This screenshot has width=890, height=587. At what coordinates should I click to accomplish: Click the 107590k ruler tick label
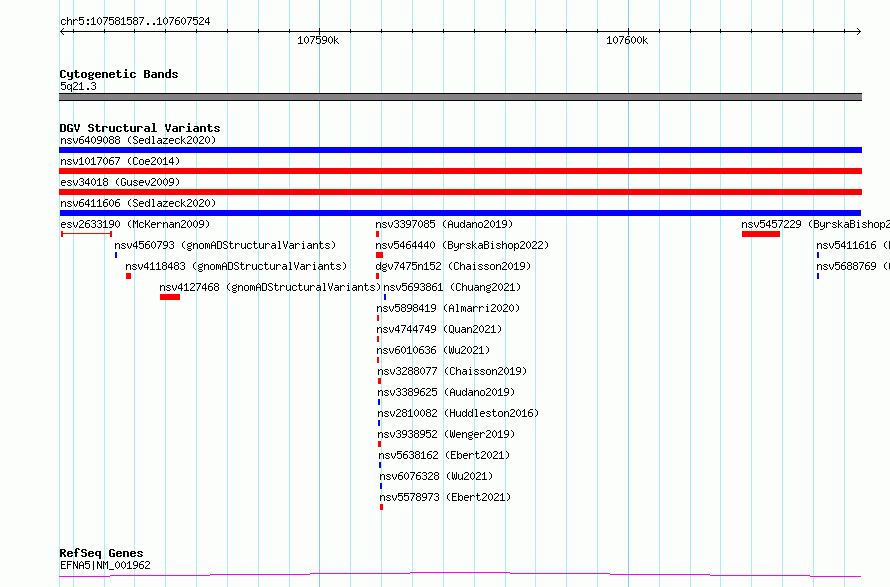(318, 40)
